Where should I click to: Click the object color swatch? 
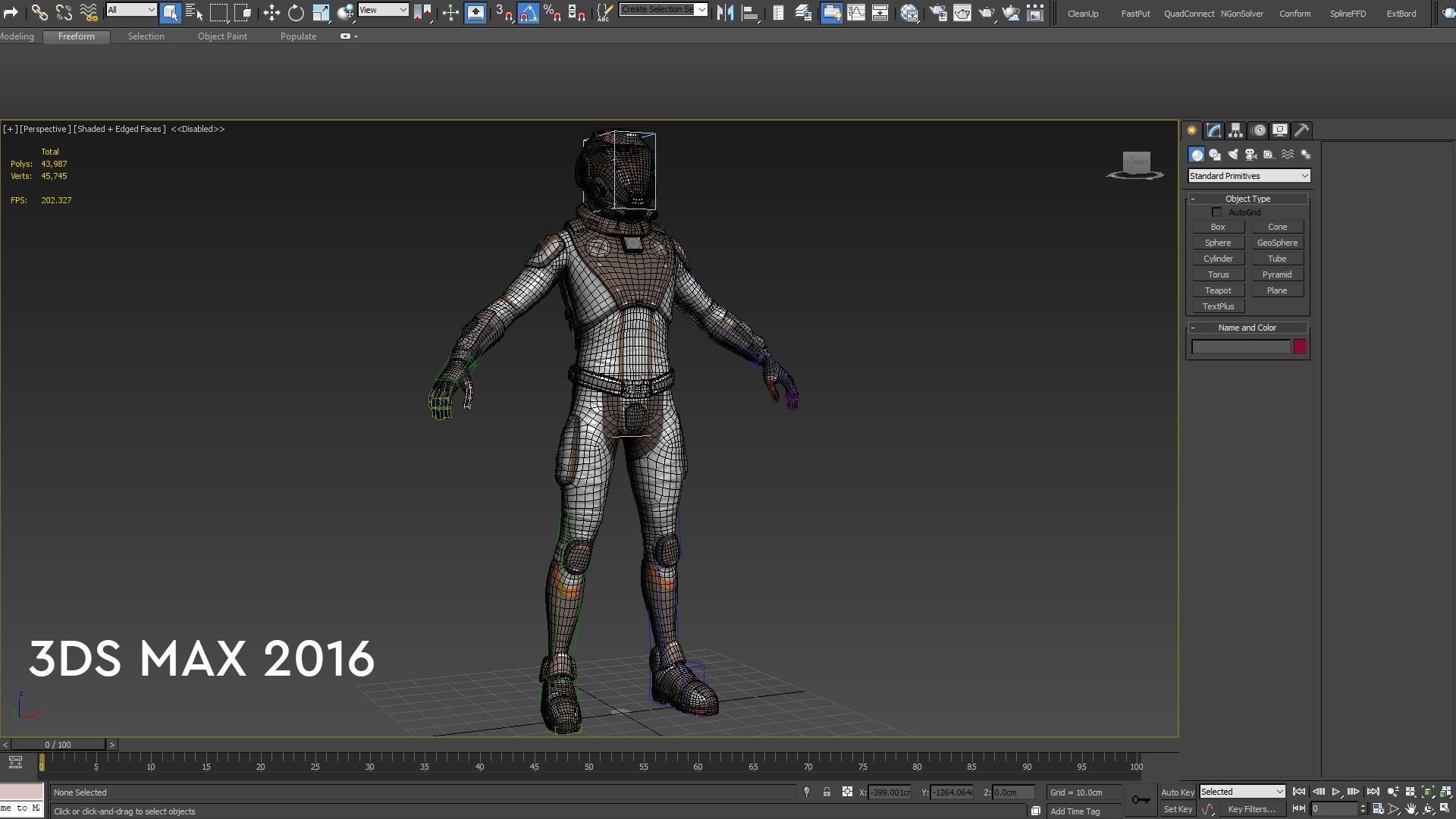point(1300,347)
